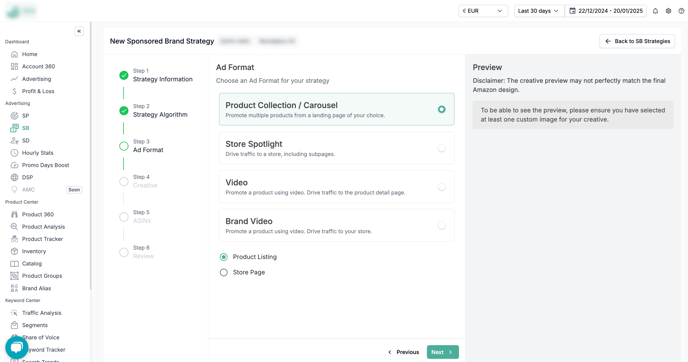Open the Brand Alias icon
Image resolution: width=688 pixels, height=362 pixels.
tap(14, 288)
